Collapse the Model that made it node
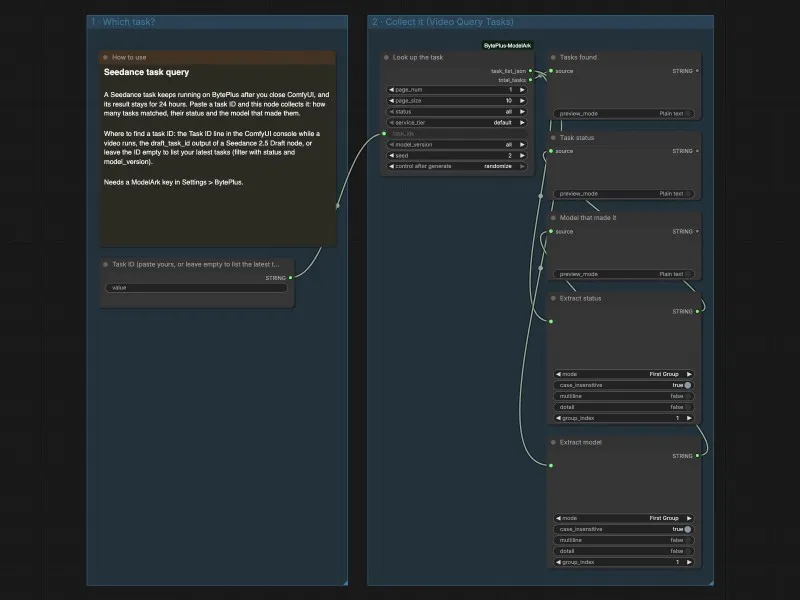Image resolution: width=800 pixels, height=600 pixels. [x=553, y=218]
